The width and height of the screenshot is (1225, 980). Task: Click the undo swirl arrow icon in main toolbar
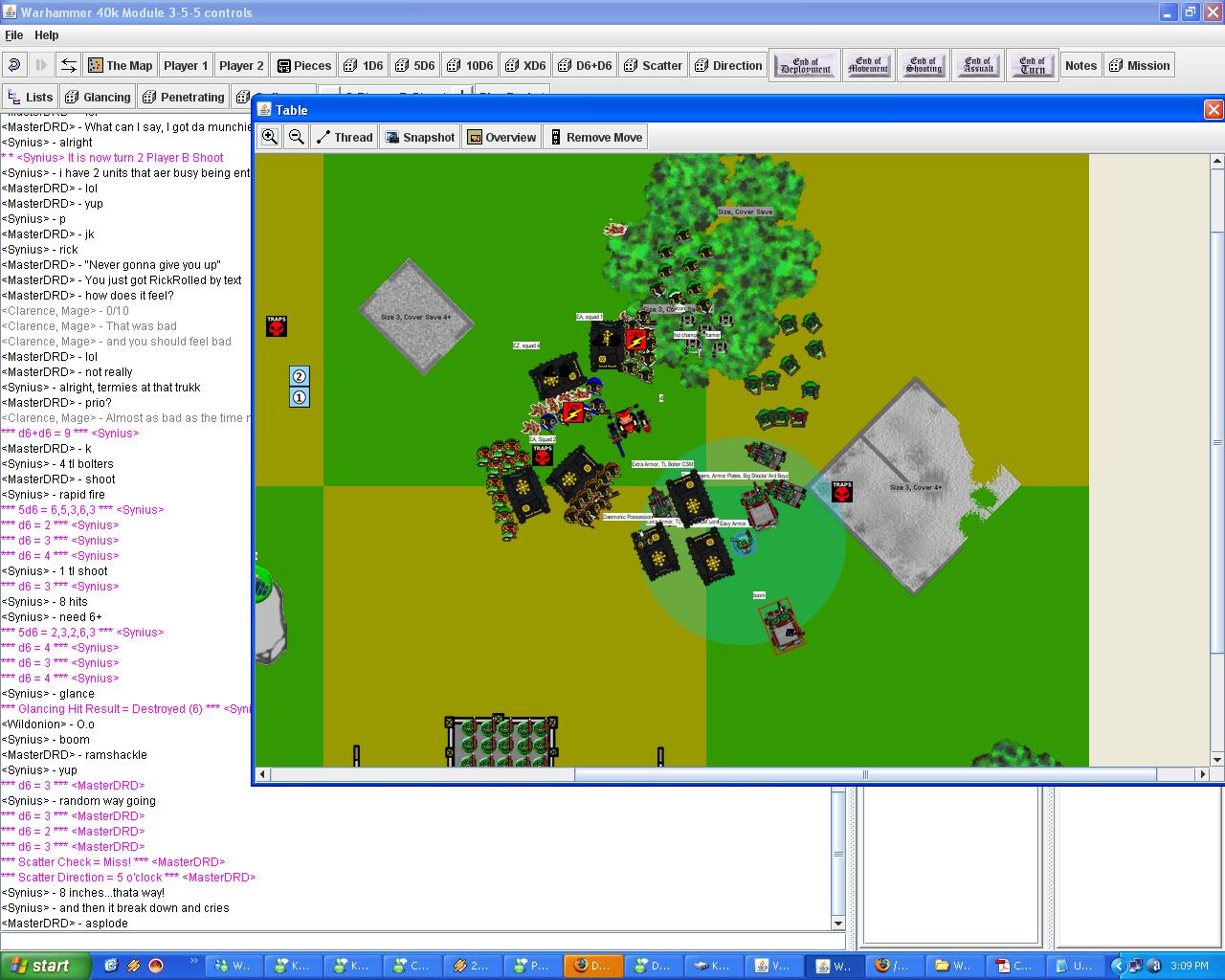pyautogui.click(x=14, y=65)
